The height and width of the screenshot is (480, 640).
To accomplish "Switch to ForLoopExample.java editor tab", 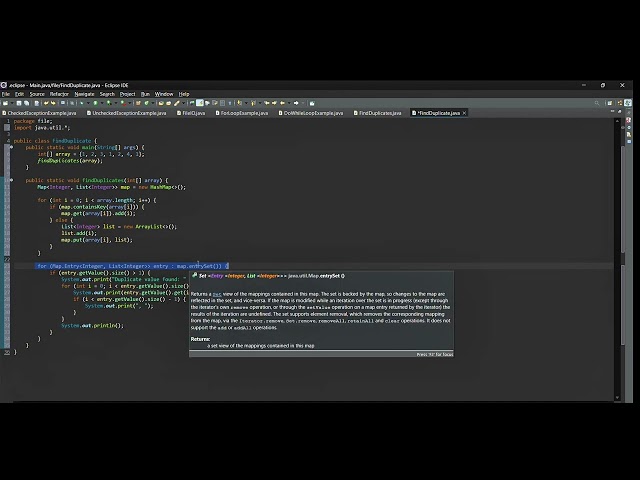I will 244,113.
